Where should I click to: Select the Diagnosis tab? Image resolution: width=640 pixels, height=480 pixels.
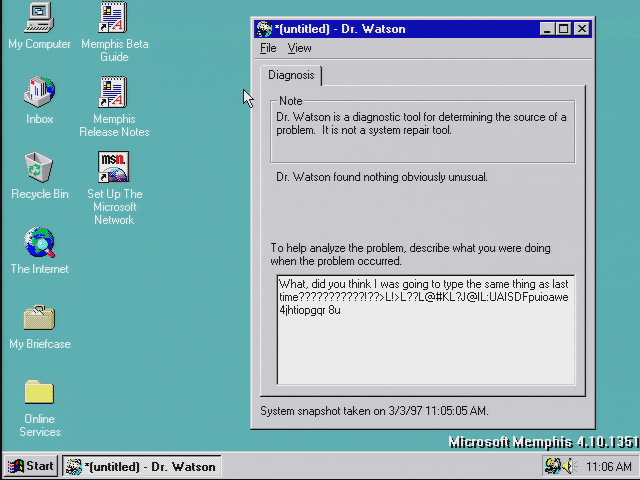pos(291,76)
